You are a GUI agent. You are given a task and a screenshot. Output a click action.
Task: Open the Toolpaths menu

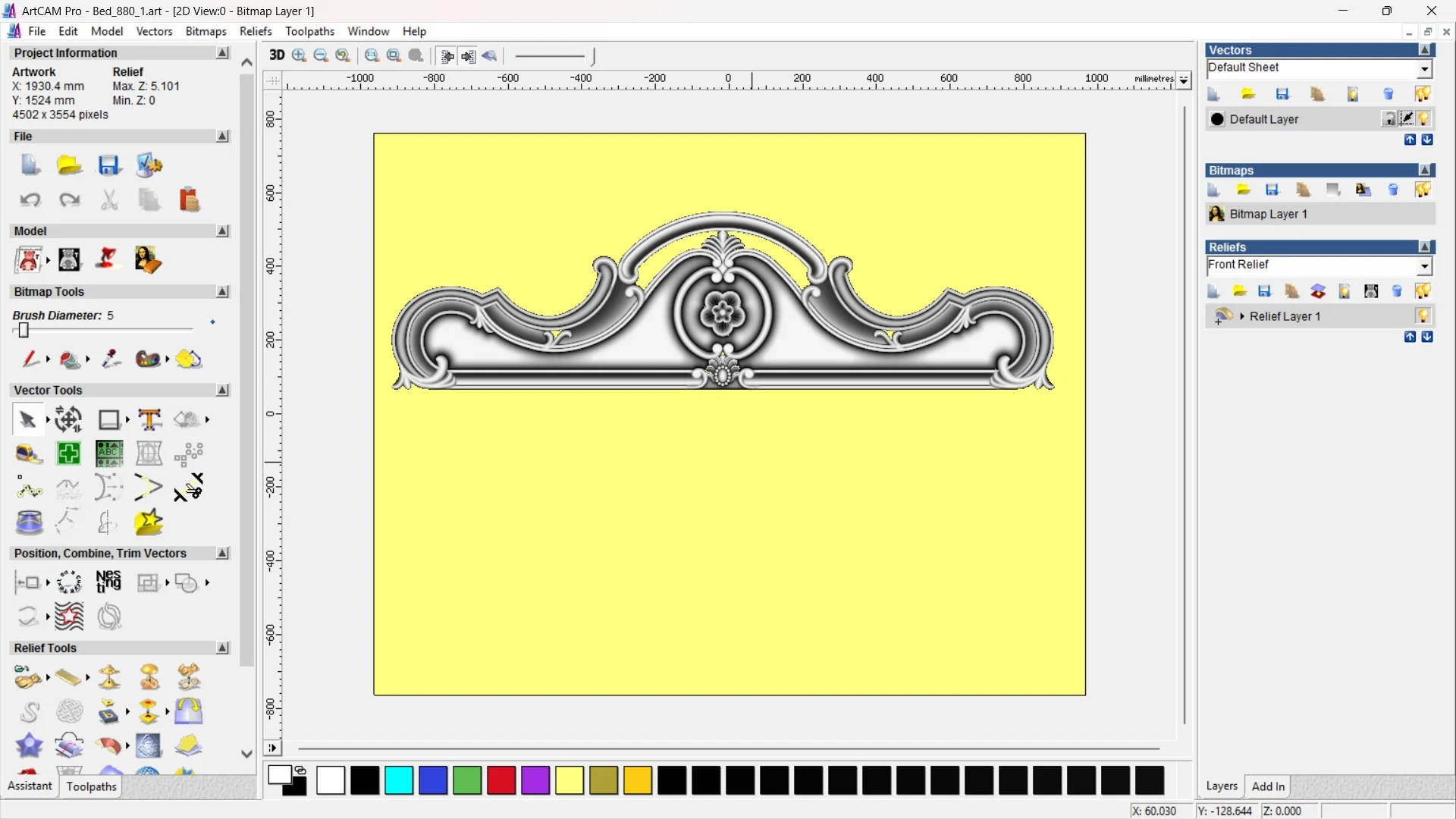pyautogui.click(x=309, y=31)
